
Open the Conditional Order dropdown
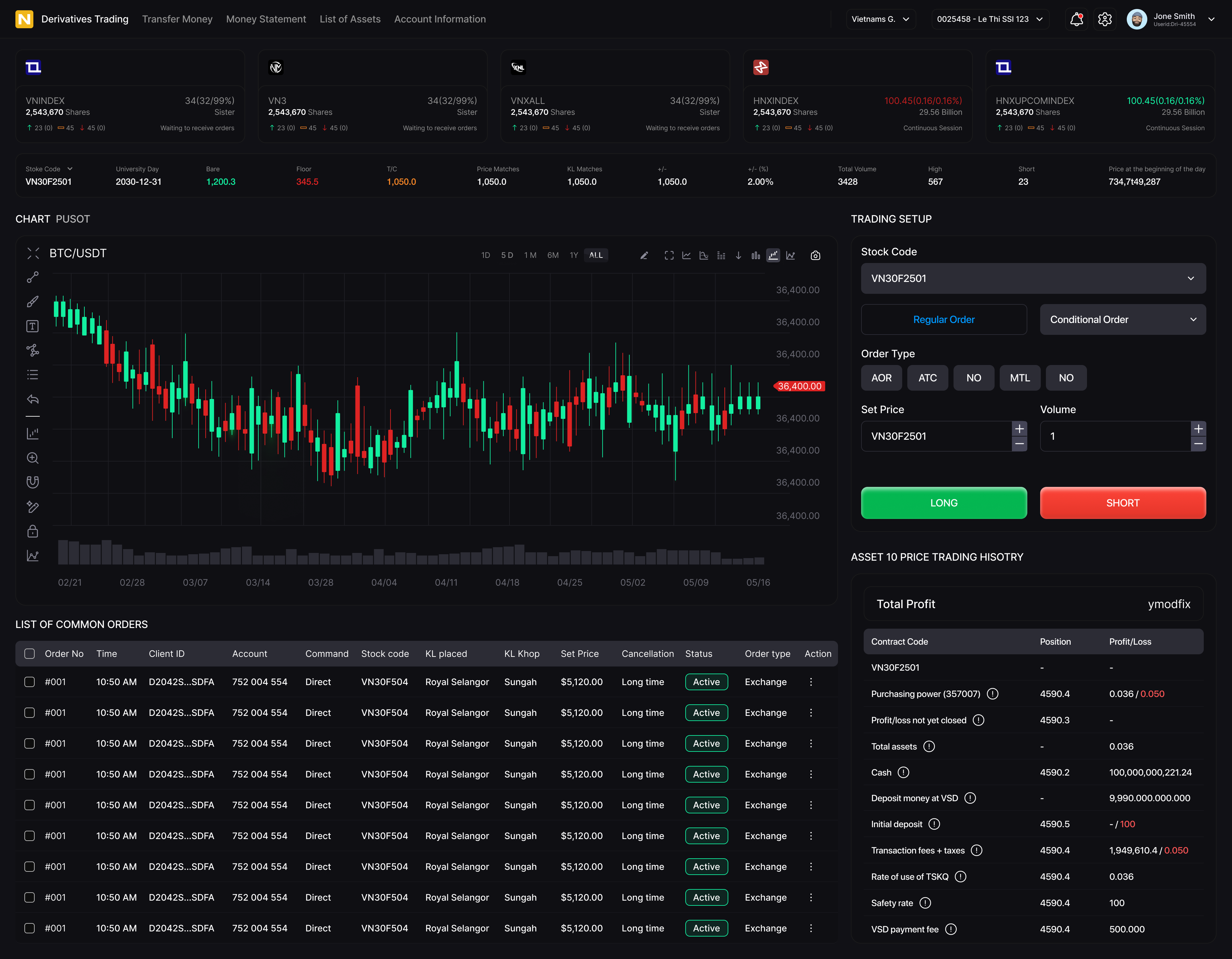click(x=1122, y=319)
